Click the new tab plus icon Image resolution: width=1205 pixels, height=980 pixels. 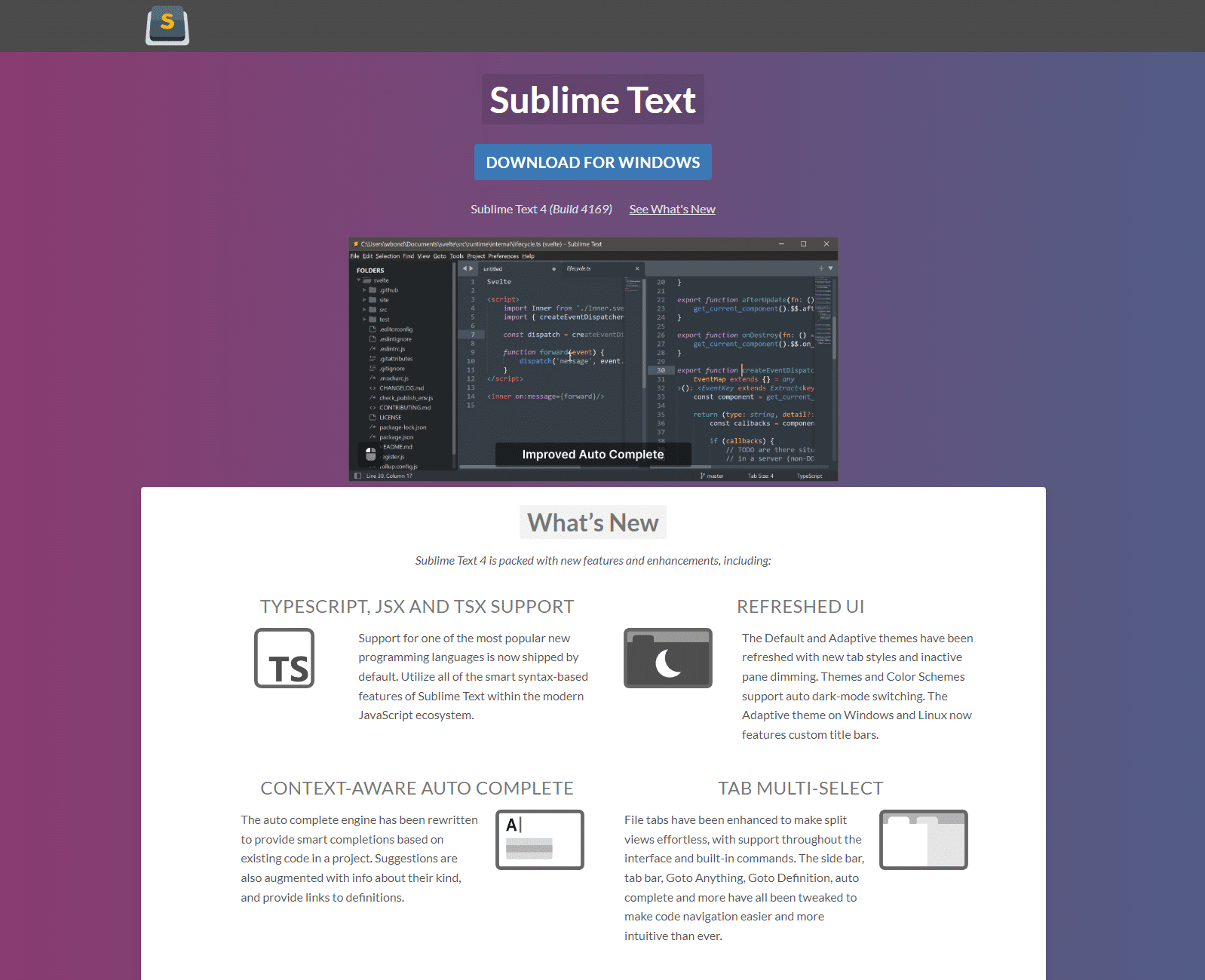[x=821, y=268]
